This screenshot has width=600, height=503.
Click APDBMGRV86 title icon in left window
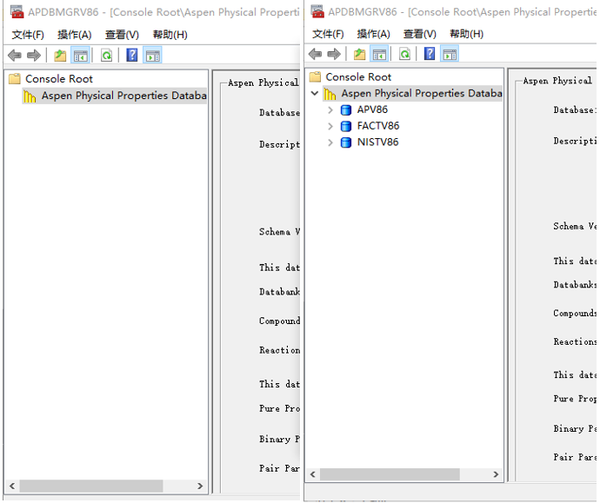(x=16, y=12)
